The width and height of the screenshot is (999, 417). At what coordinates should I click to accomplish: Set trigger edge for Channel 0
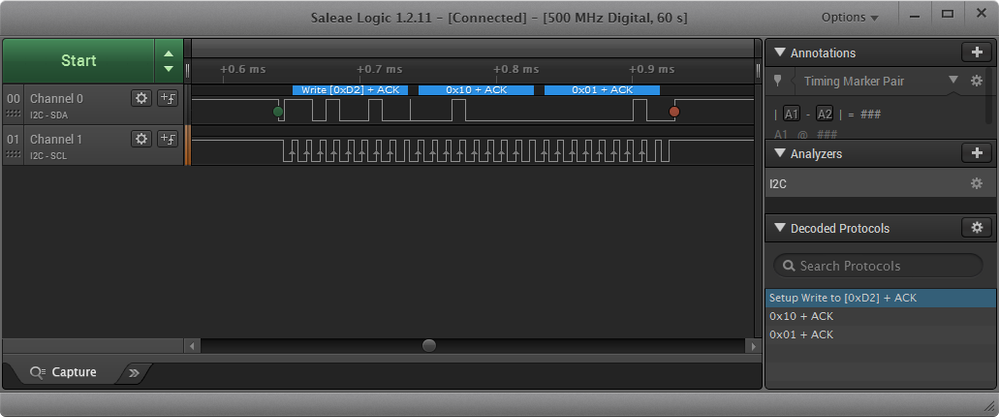pyautogui.click(x=168, y=98)
